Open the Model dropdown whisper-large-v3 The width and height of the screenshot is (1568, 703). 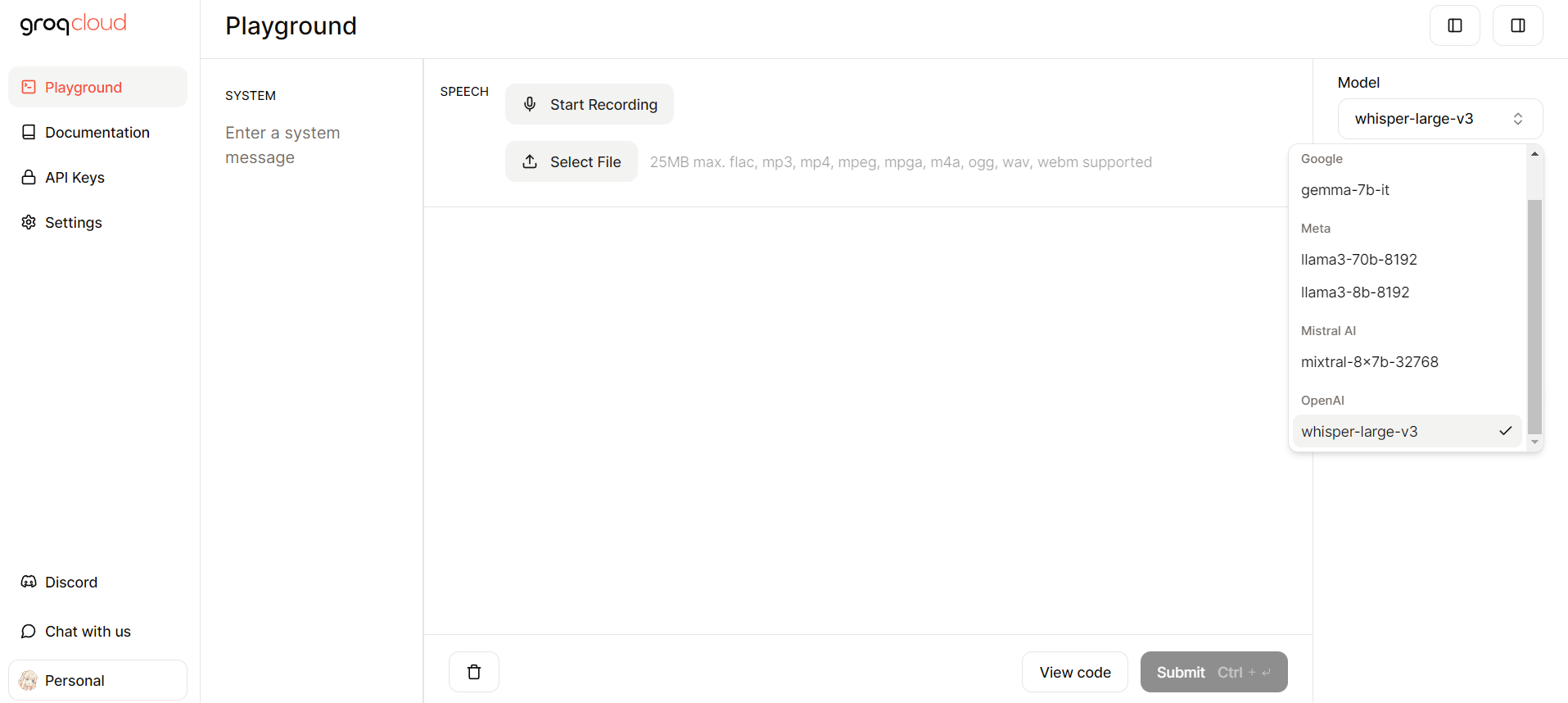1440,119
